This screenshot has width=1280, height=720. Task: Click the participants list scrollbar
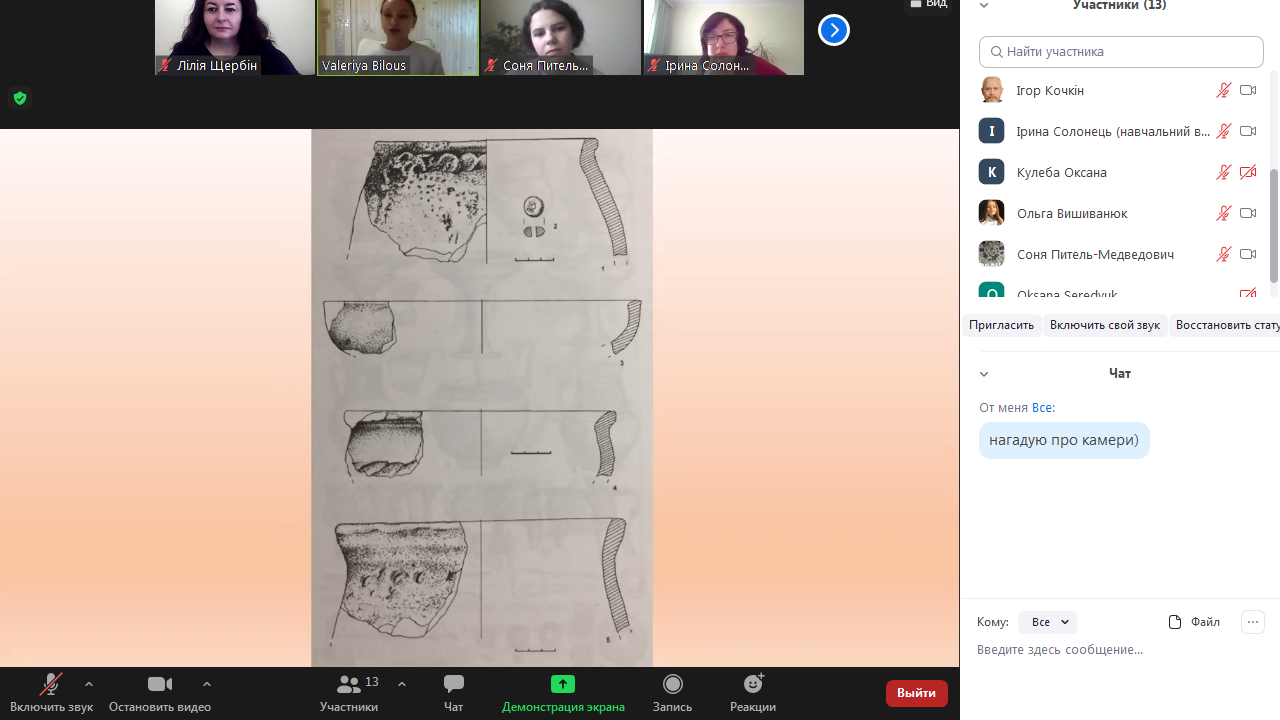[1273, 225]
